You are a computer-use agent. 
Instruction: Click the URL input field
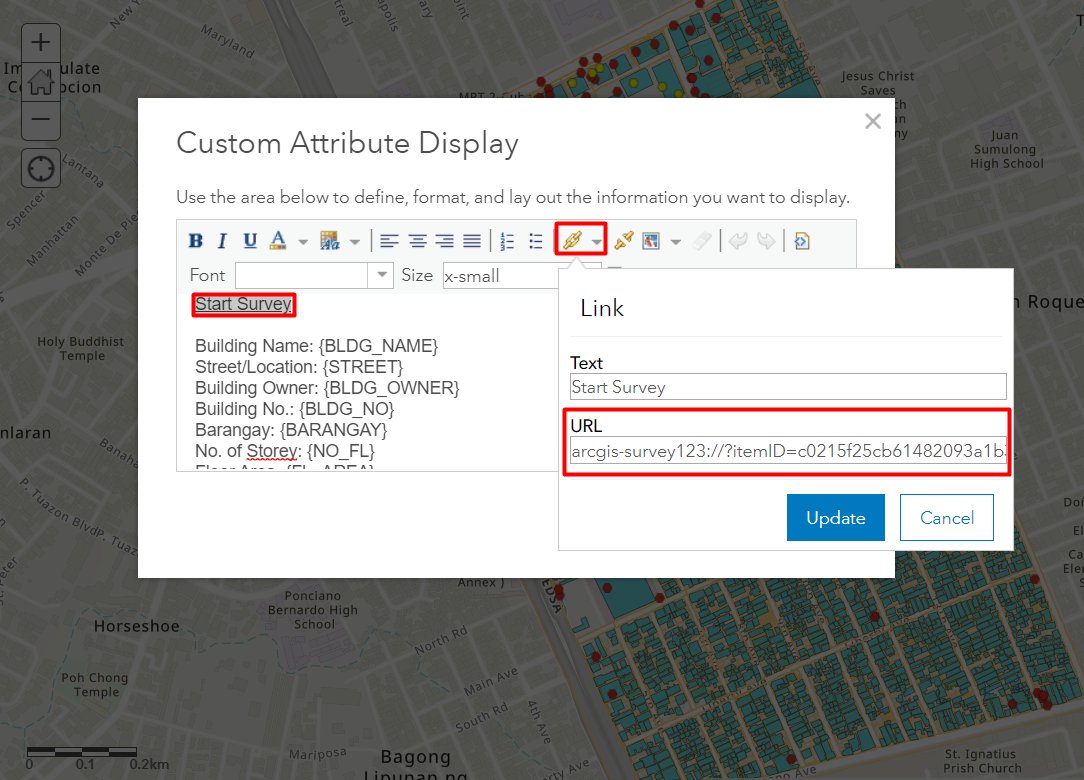pos(788,451)
